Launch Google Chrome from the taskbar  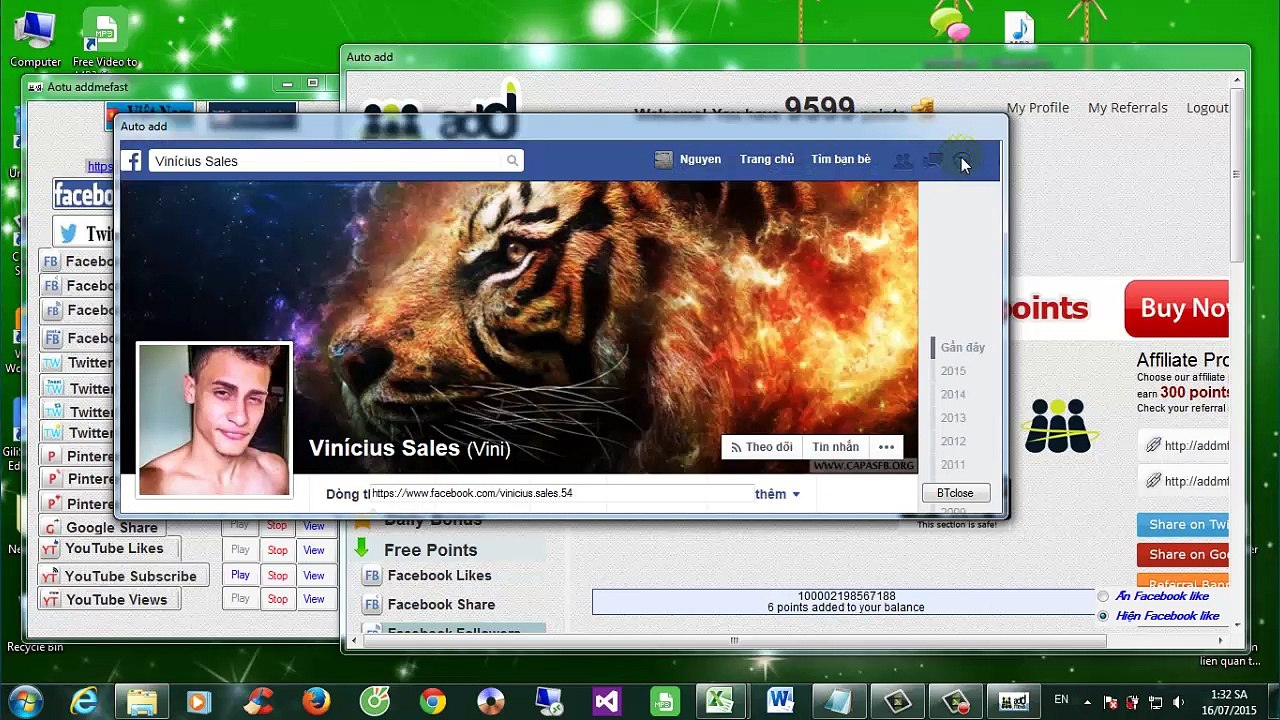433,701
